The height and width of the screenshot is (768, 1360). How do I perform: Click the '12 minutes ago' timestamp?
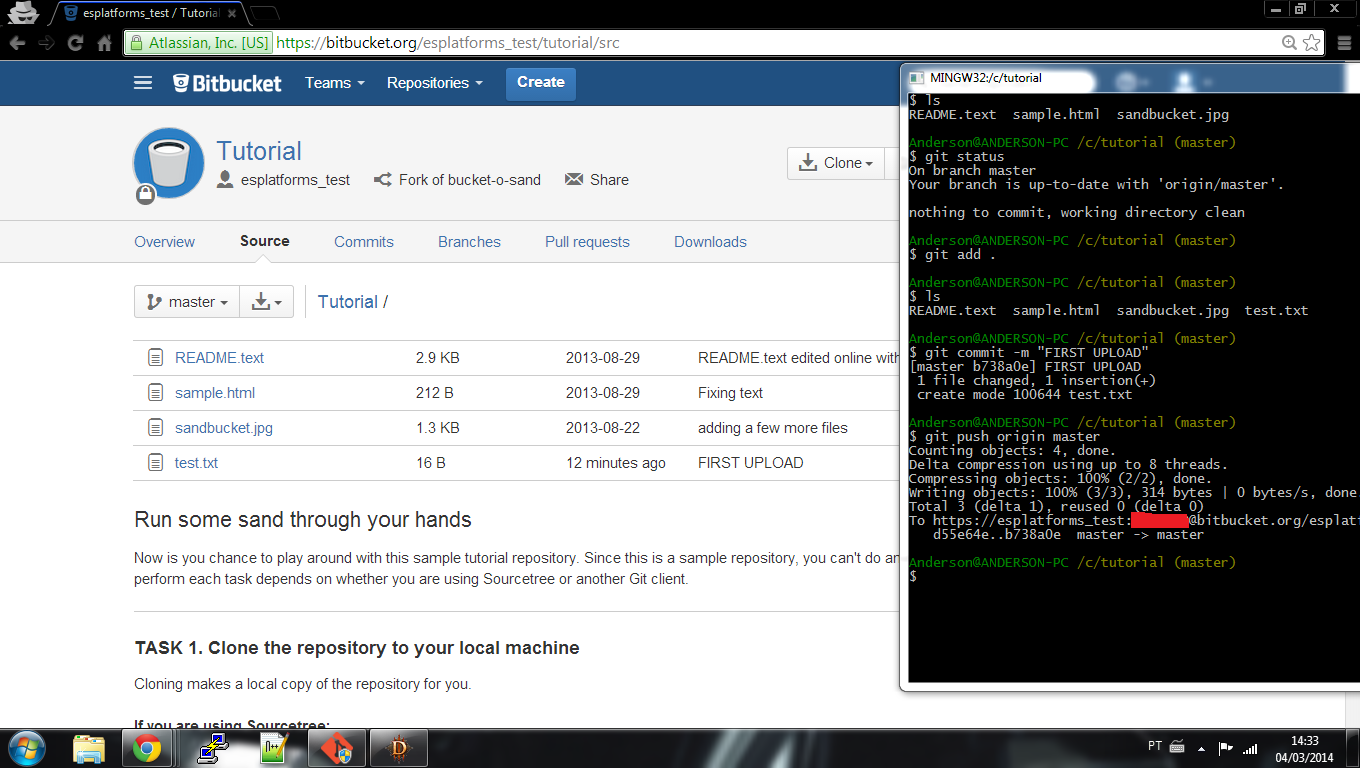click(x=616, y=463)
